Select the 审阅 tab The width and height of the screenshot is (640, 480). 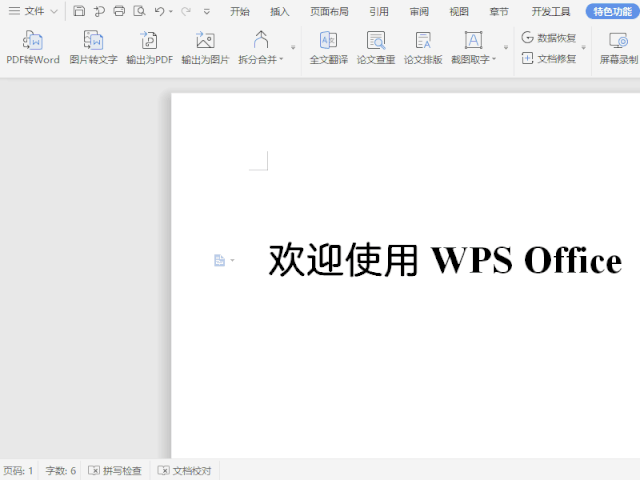pos(419,11)
